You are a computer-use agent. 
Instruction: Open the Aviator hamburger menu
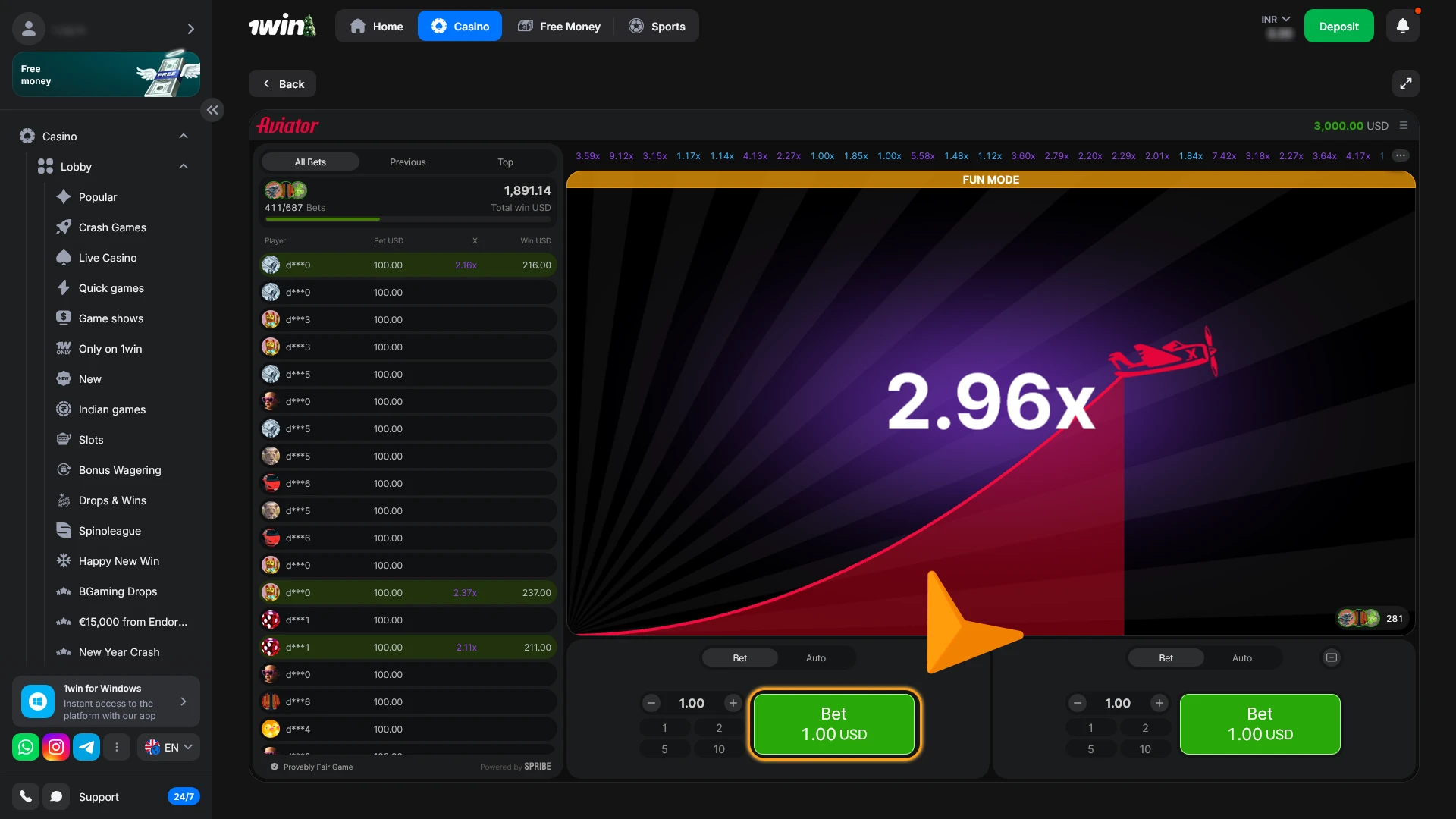(x=1404, y=125)
